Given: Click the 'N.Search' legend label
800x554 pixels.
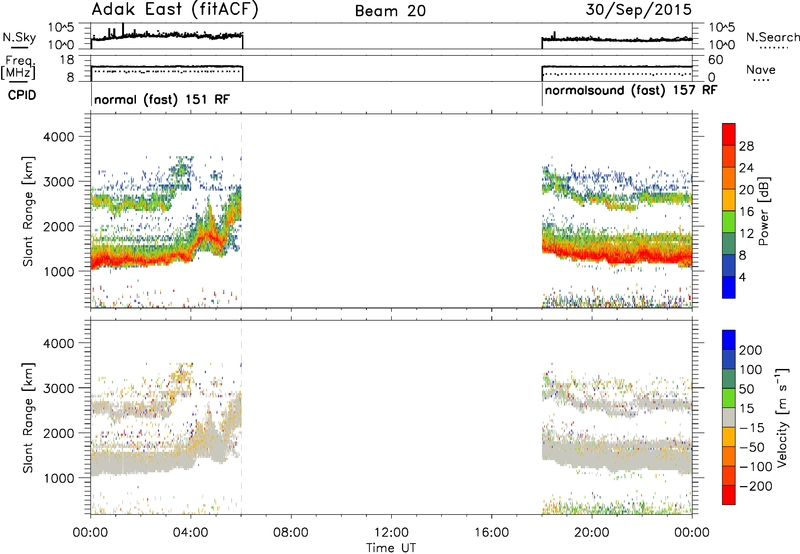Looking at the screenshot, I should pyautogui.click(x=772, y=37).
